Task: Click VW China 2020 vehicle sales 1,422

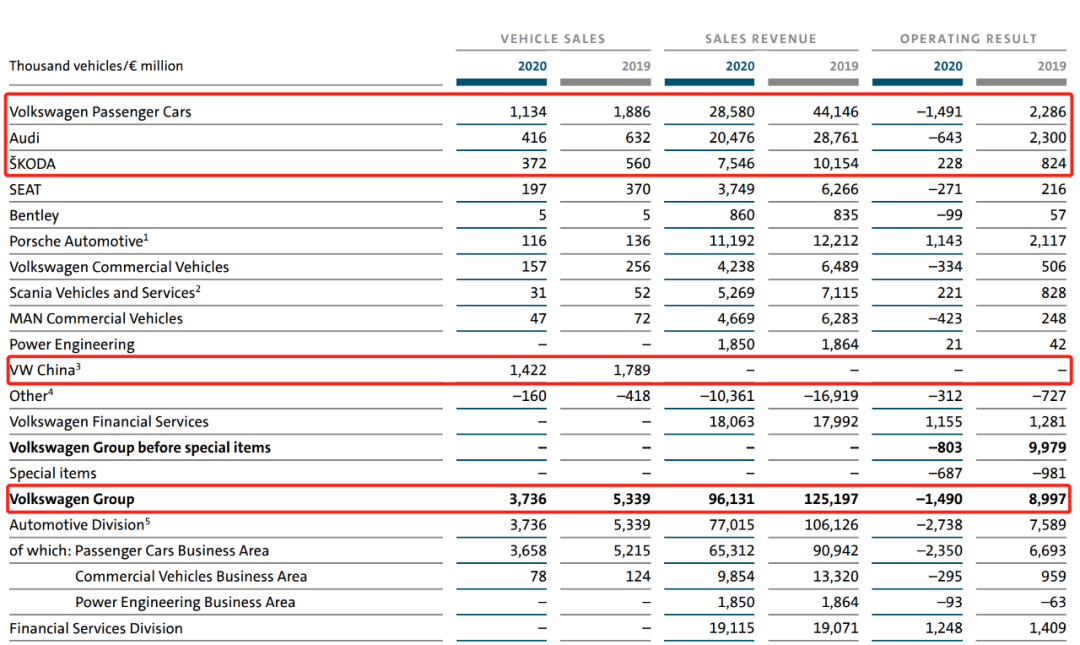Action: click(x=528, y=370)
